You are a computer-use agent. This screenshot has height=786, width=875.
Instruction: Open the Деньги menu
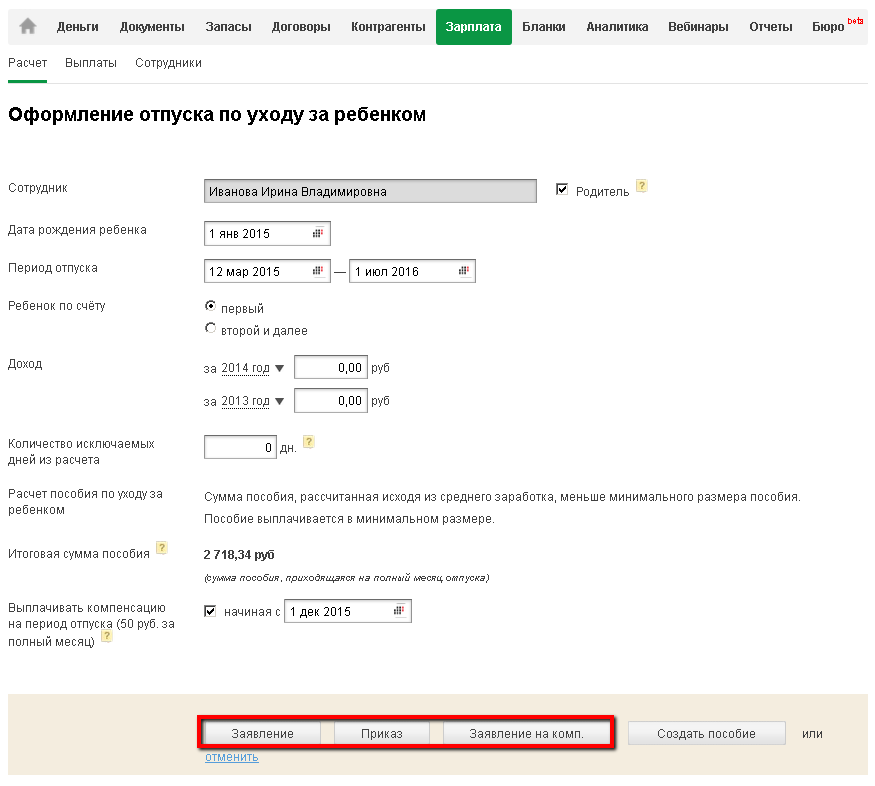click(78, 27)
